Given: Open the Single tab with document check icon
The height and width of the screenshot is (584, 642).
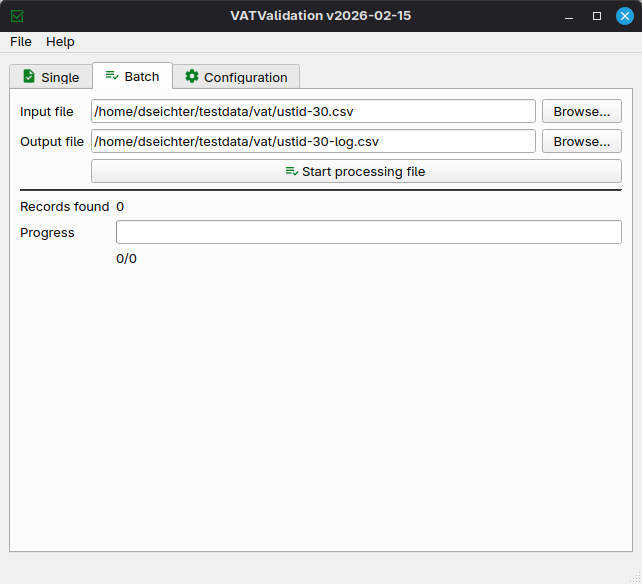Looking at the screenshot, I should tap(51, 77).
